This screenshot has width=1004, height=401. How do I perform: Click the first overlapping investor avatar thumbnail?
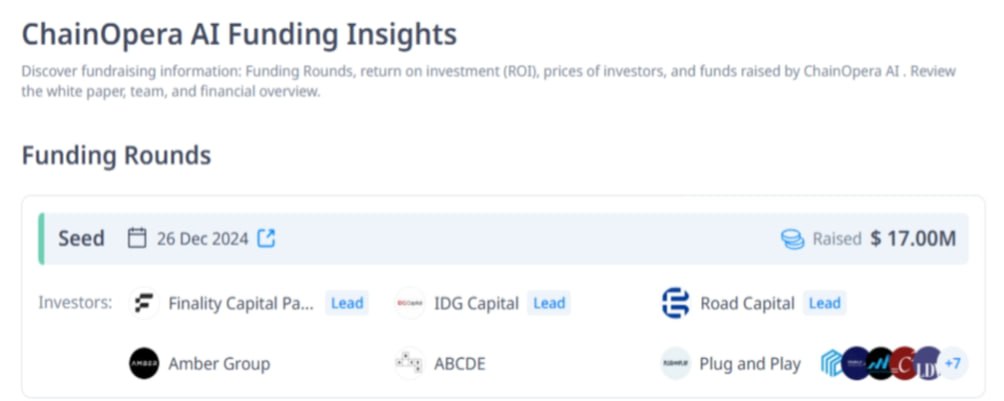tap(831, 364)
